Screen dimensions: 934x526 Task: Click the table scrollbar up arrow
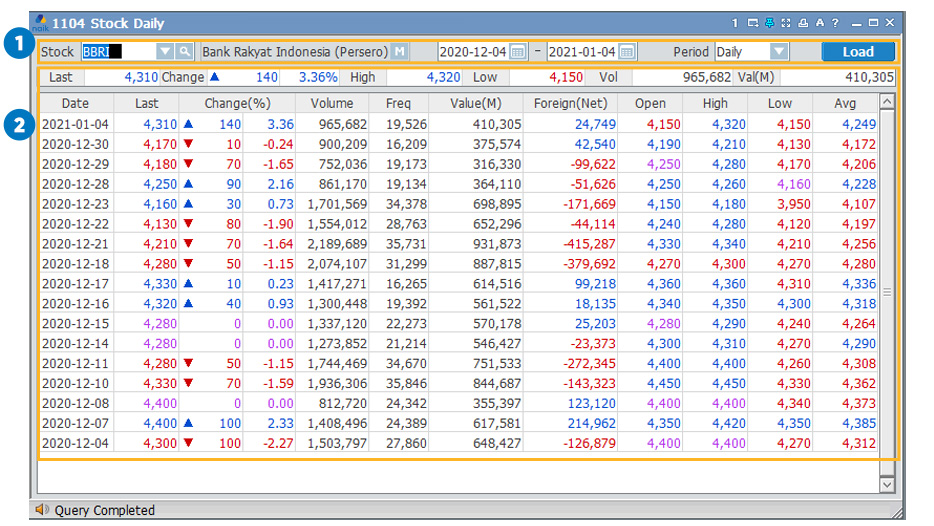[x=886, y=102]
